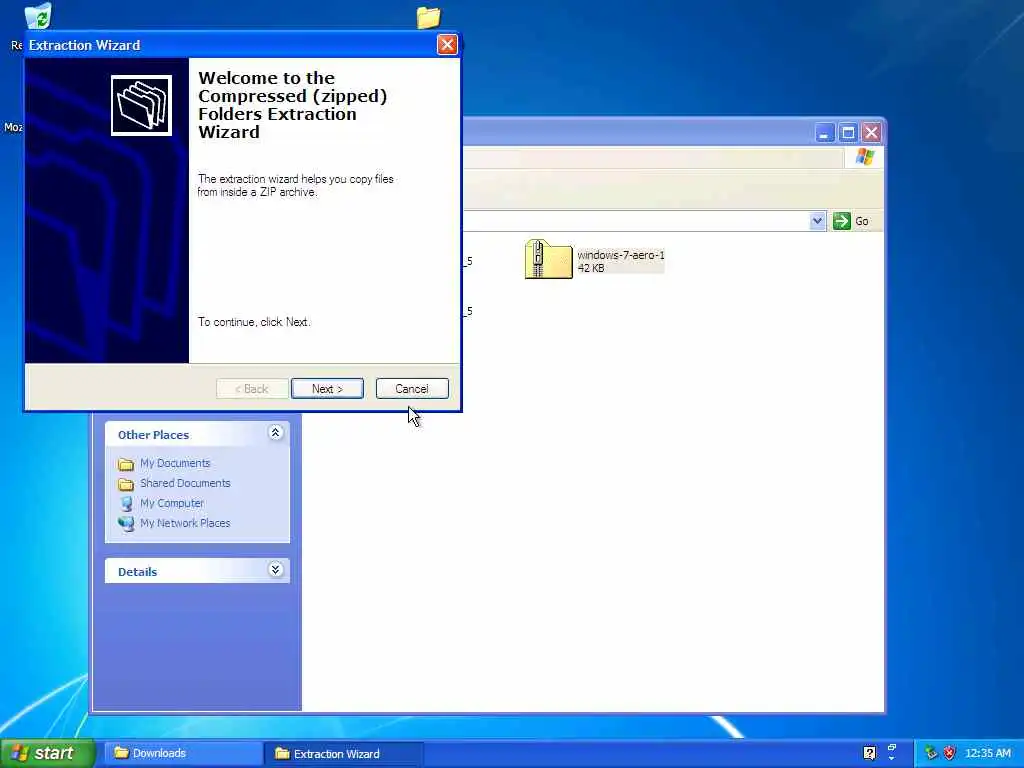Viewport: 1024px width, 768px height.
Task: Click the red security shield tray icon
Action: [x=950, y=753]
